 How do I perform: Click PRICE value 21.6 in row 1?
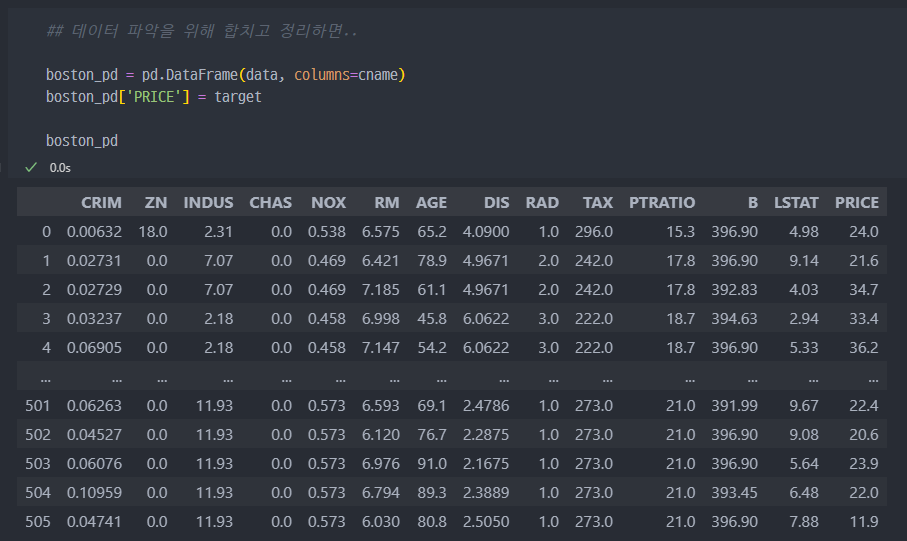tap(864, 260)
